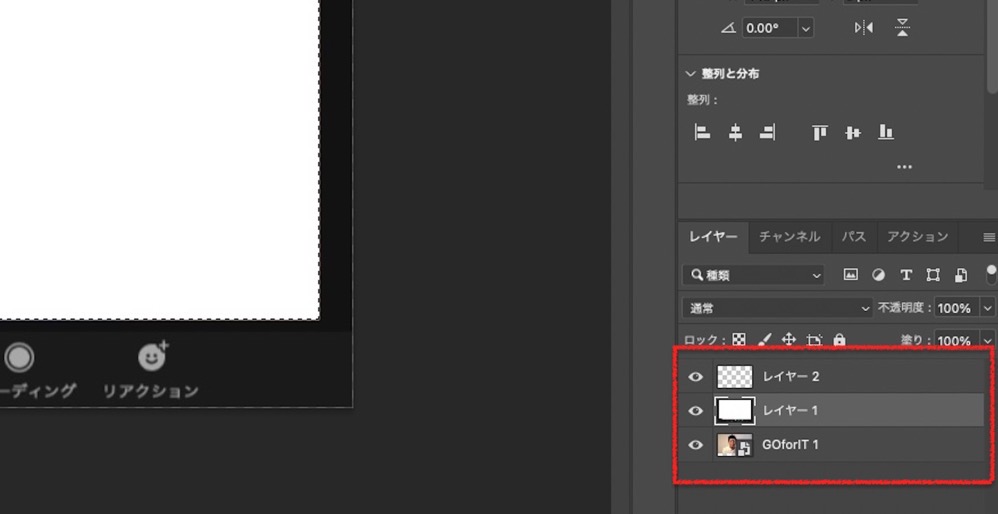
Task: Click the three-dots more options button
Action: 904,167
